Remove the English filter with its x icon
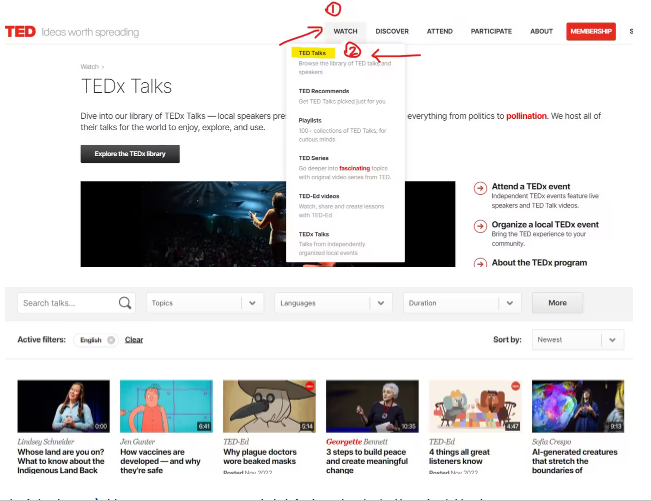The height and width of the screenshot is (501, 651). click(111, 340)
